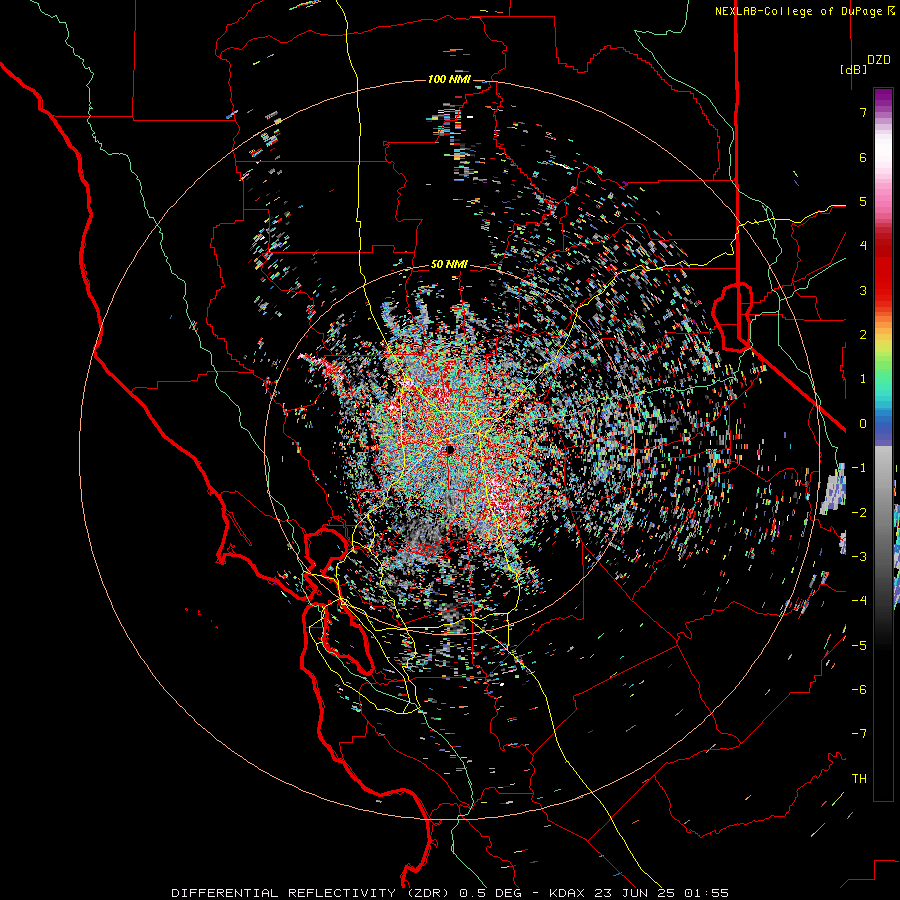Click the [dB] unit label
The image size is (900, 900).
click(x=854, y=69)
